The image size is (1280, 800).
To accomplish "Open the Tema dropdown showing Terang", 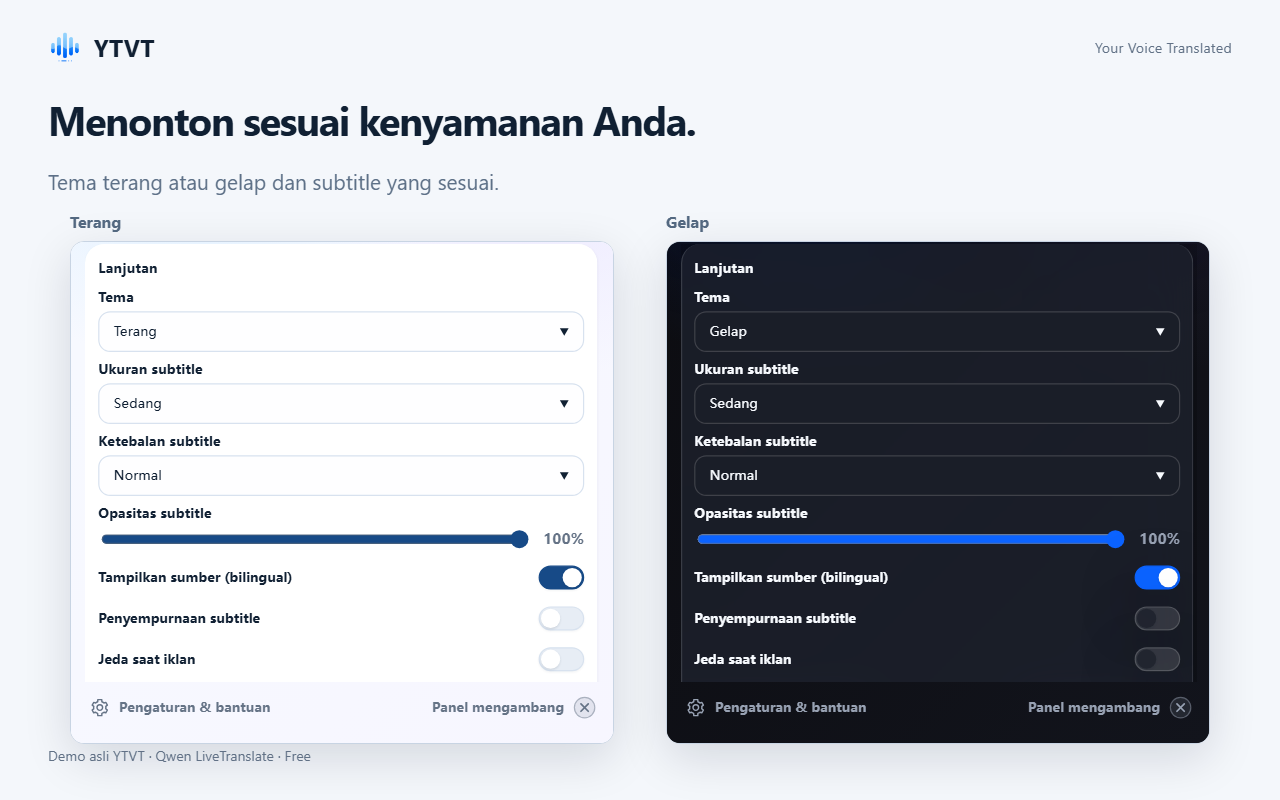I will [x=341, y=331].
